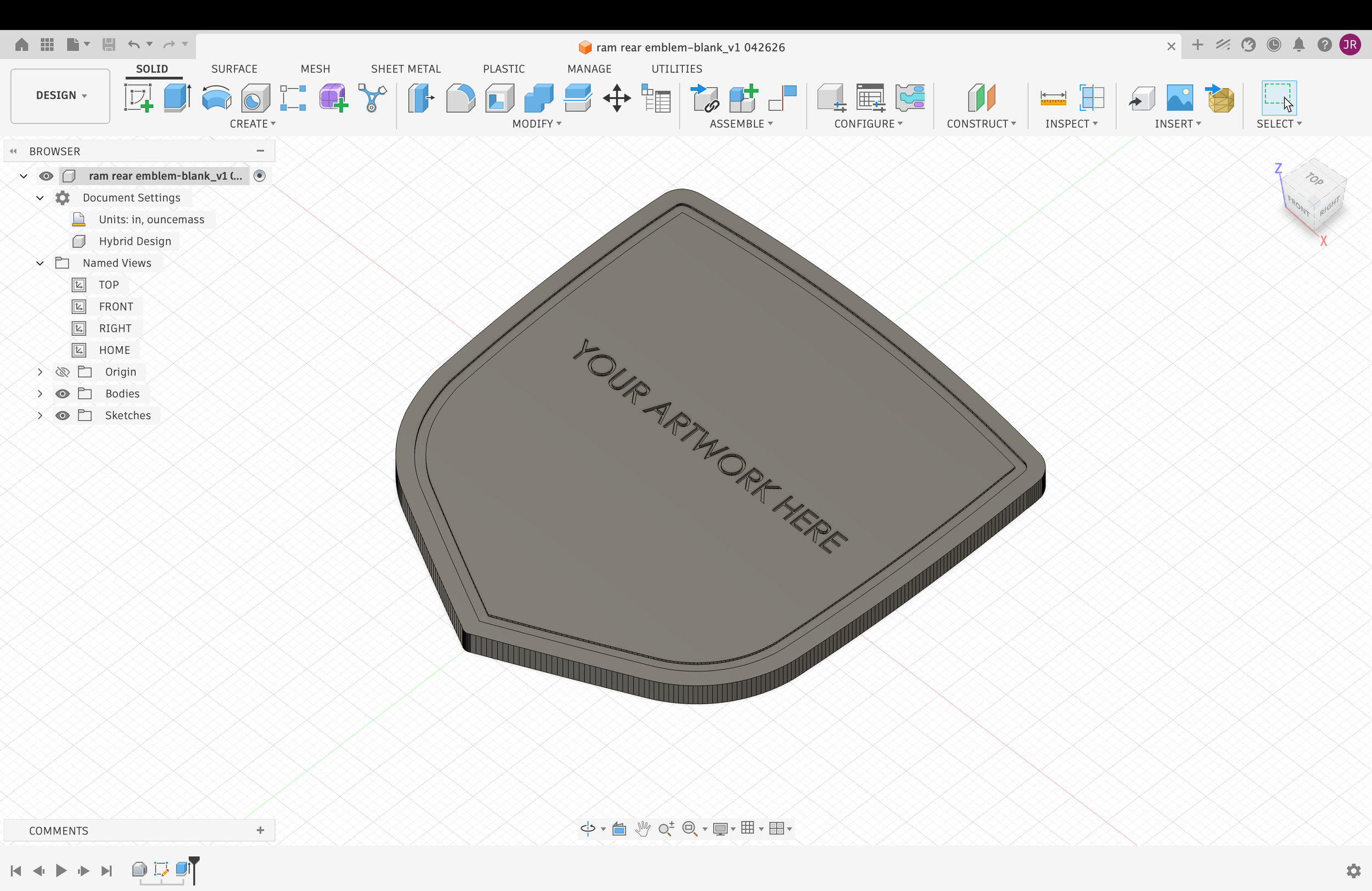Open the Change Parameters table icon
Viewport: 1372px width, 891px height.
pos(656,98)
